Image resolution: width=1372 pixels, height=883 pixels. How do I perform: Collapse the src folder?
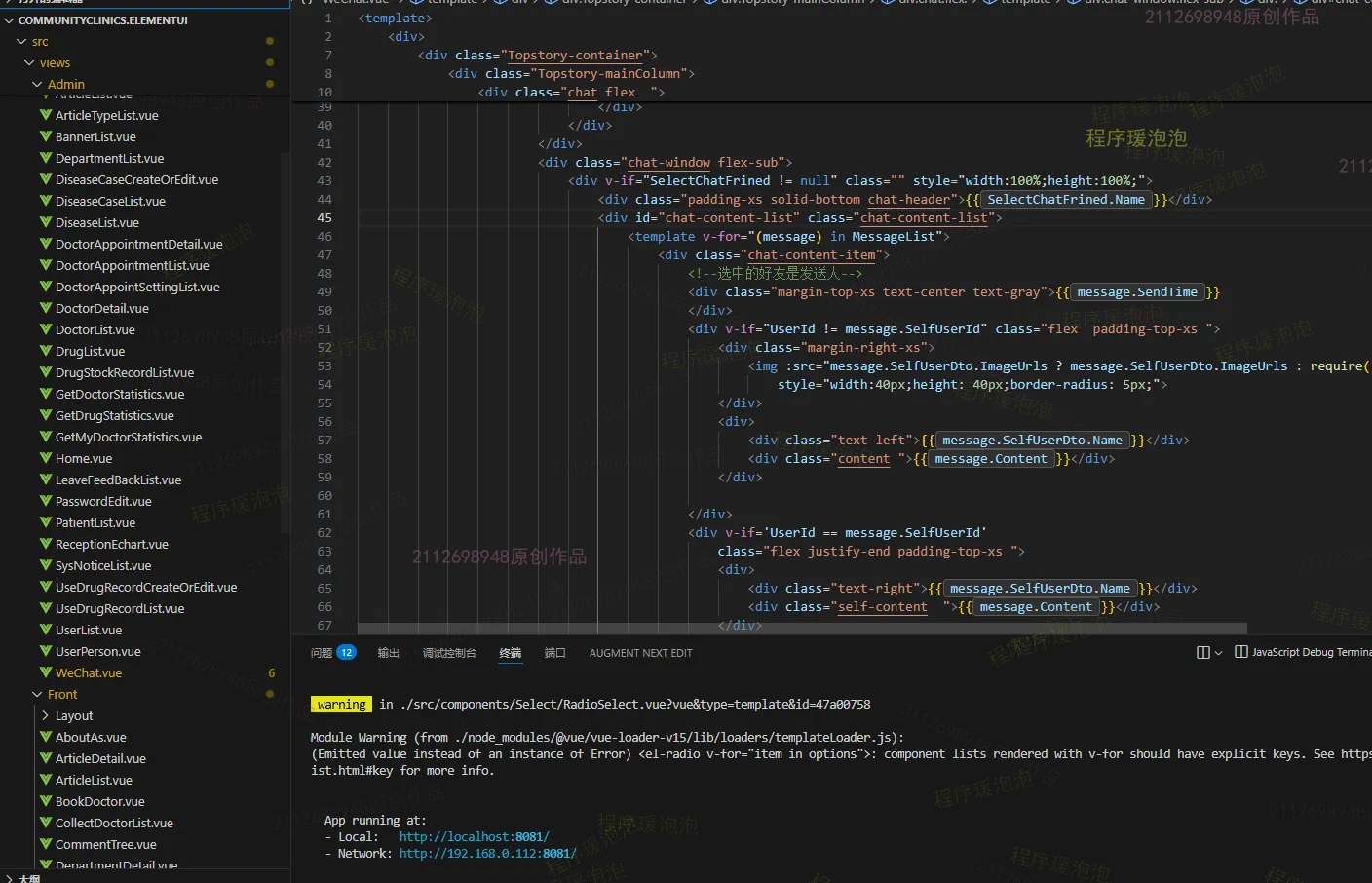[x=22, y=42]
